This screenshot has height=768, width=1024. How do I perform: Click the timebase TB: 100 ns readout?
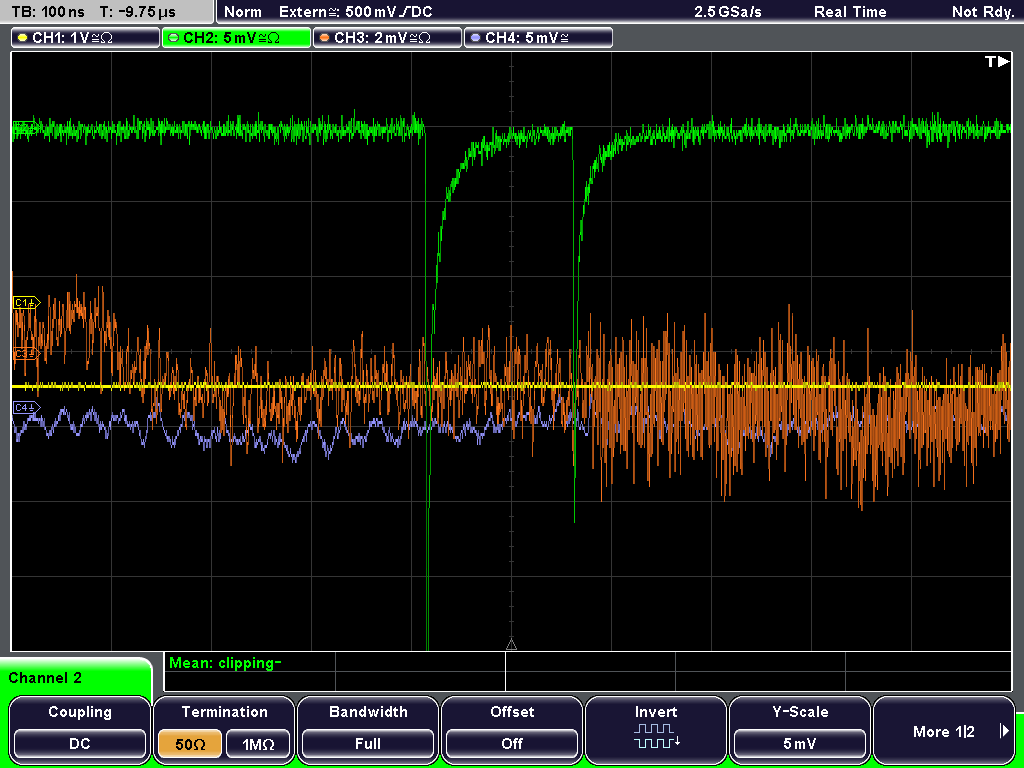pyautogui.click(x=48, y=12)
